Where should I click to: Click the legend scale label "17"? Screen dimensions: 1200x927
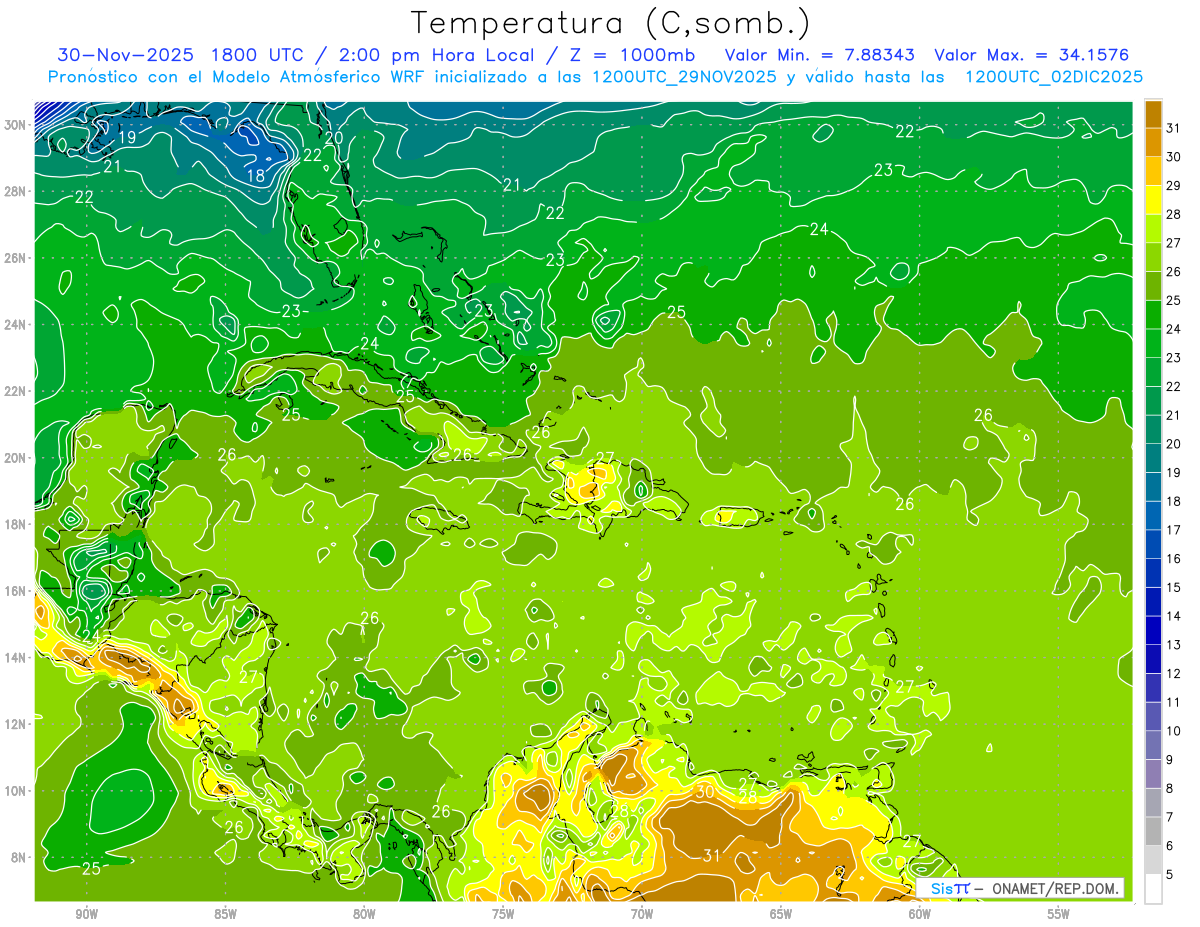(1174, 530)
